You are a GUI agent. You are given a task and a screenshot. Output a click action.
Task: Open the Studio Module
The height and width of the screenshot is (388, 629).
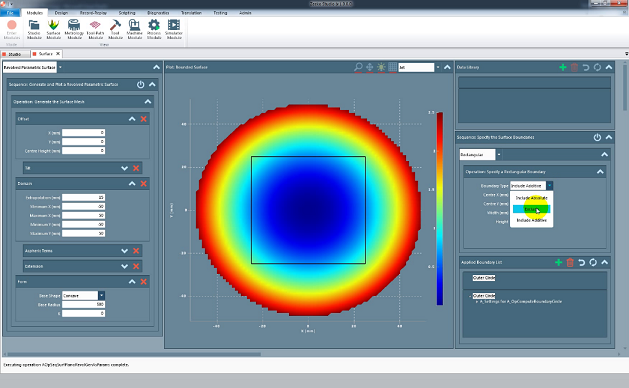34,29
